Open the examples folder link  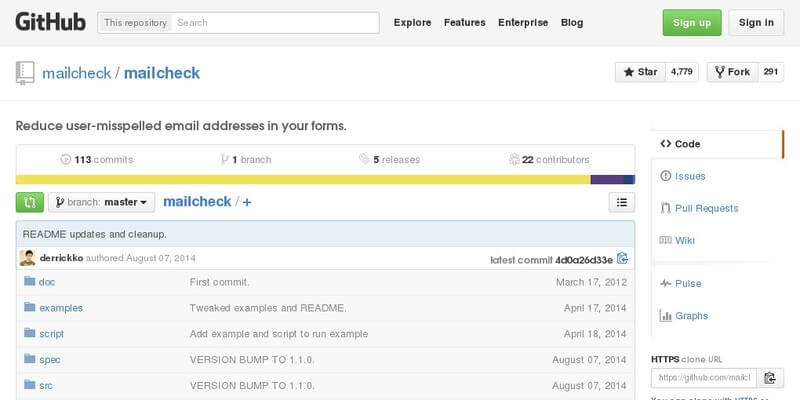61,308
